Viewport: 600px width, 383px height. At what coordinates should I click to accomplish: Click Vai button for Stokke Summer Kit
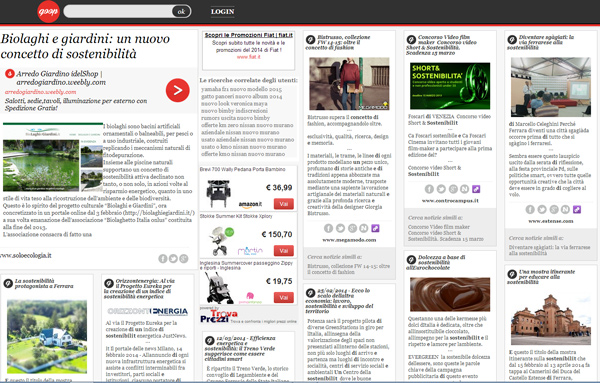(x=284, y=251)
